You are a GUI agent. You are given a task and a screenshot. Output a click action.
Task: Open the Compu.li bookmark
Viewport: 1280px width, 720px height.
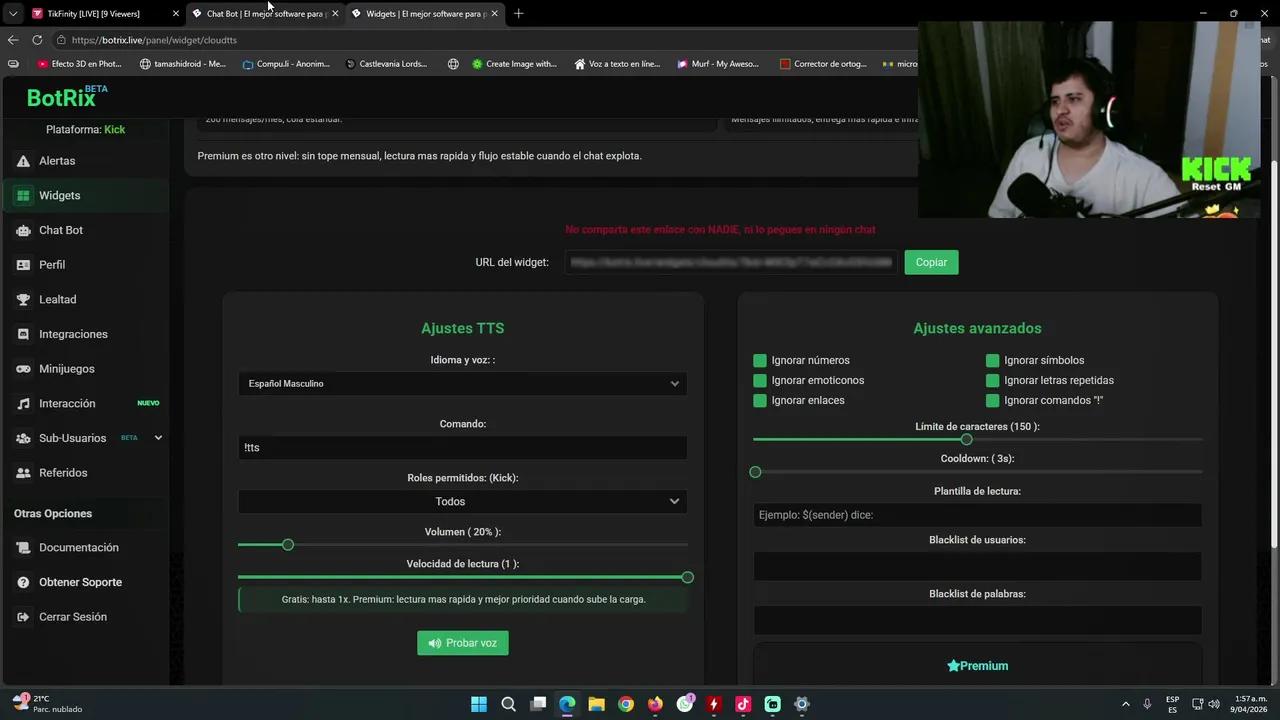coord(286,64)
